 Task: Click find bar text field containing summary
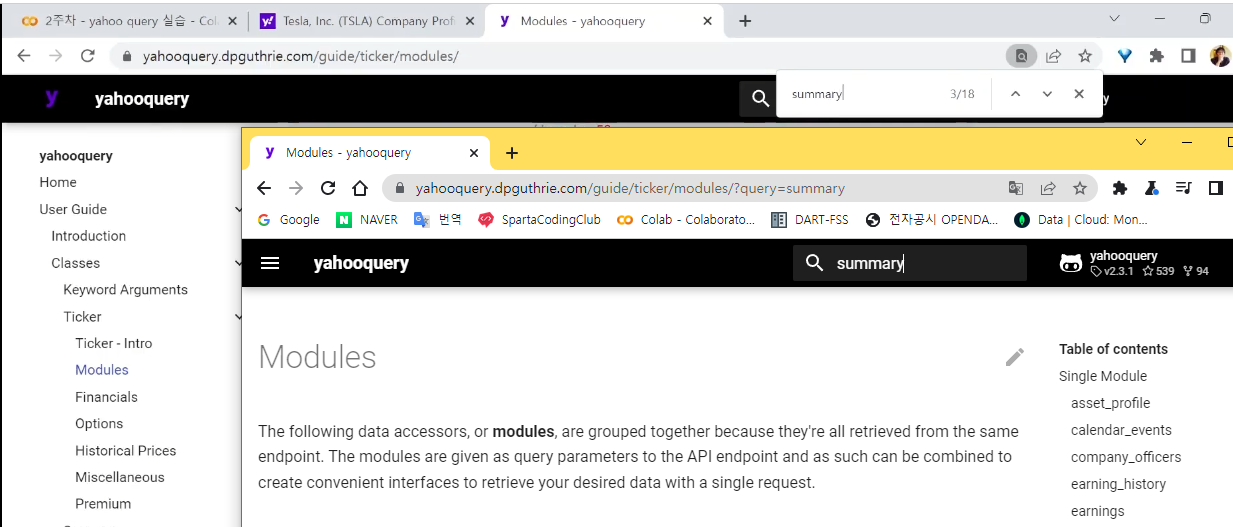[863, 94]
